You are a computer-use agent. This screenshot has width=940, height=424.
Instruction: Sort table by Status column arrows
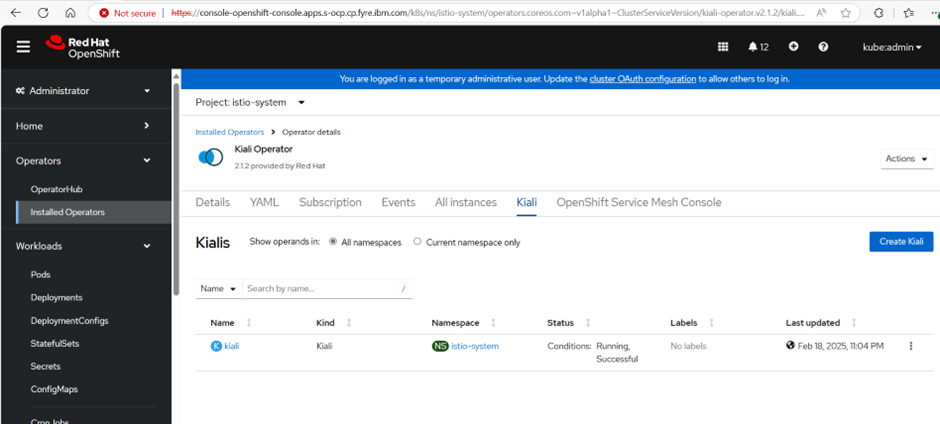coord(588,323)
